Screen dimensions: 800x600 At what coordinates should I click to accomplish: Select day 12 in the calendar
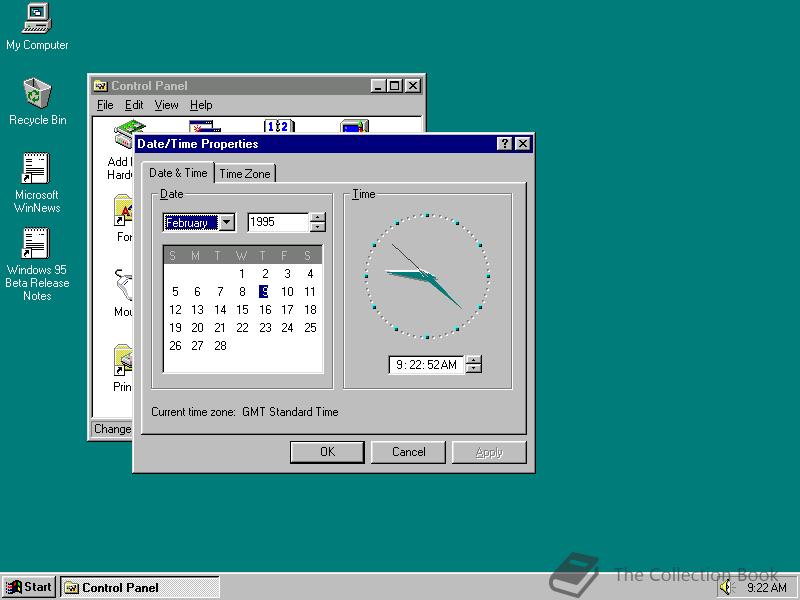(x=175, y=310)
